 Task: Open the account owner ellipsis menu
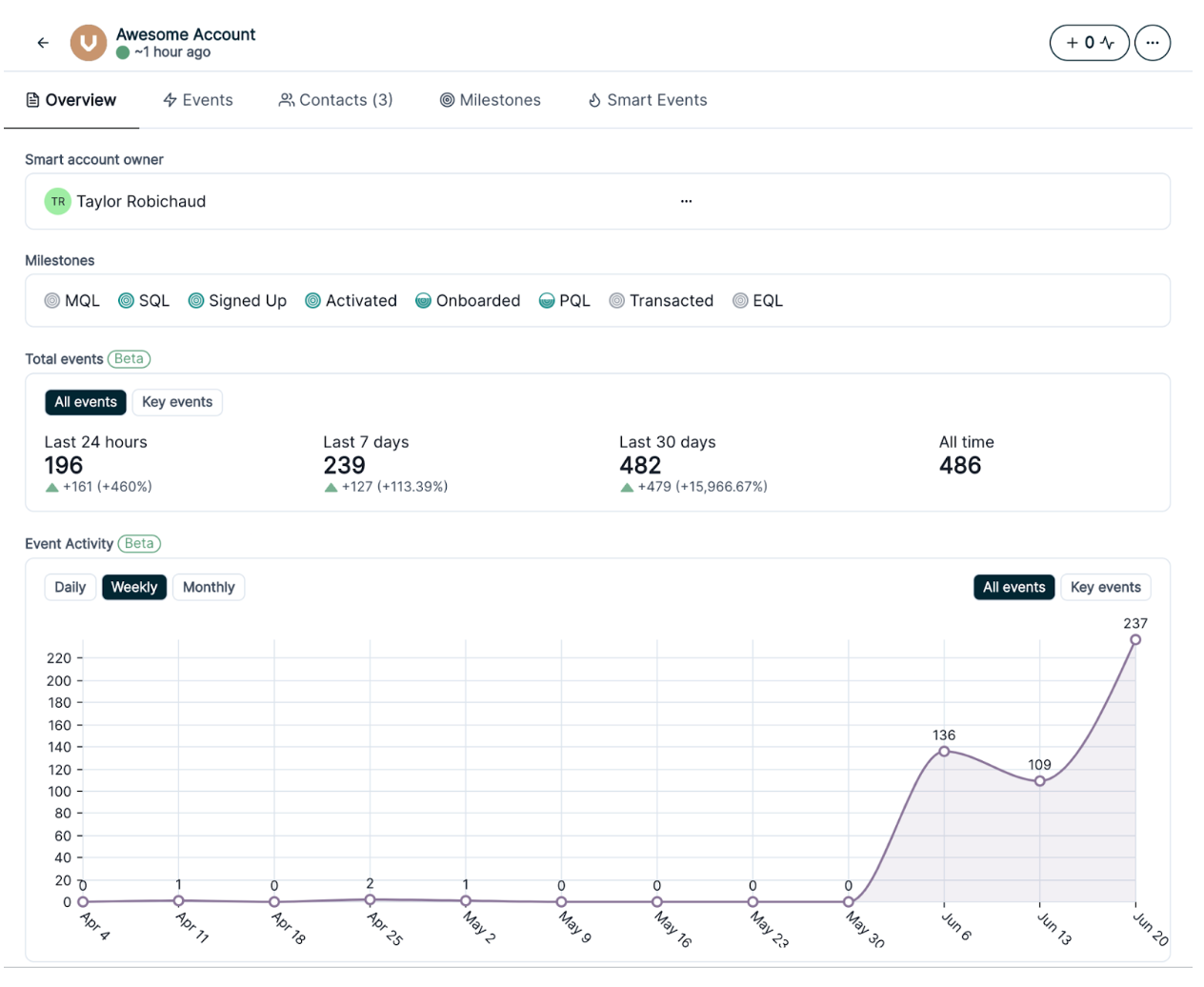point(686,202)
